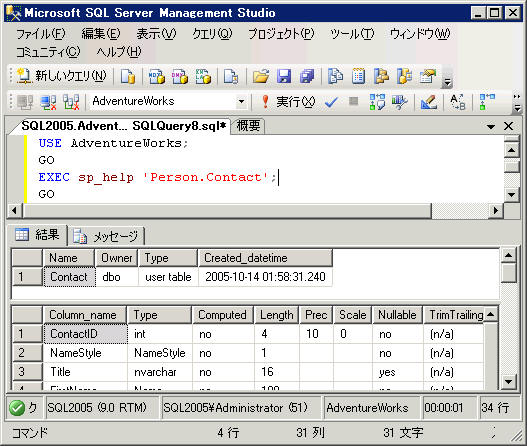
Task: Click the Disconnect icon
Action: (x=48, y=102)
